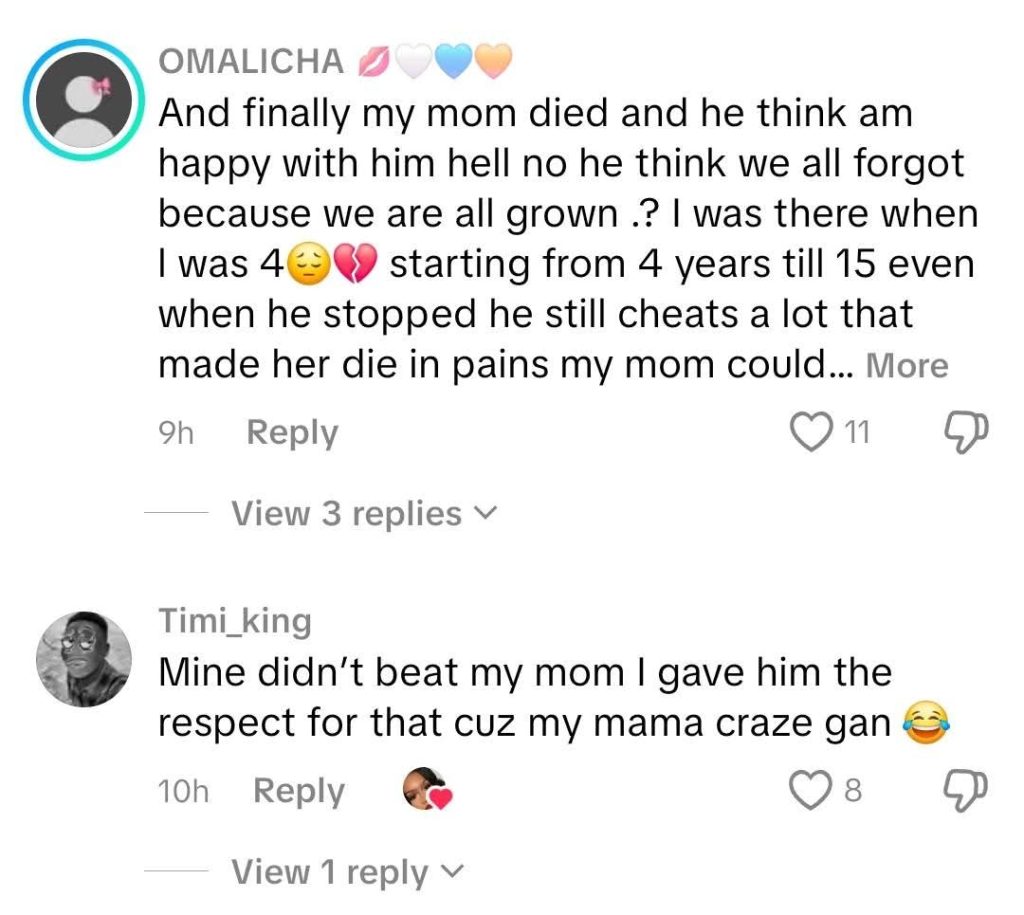Select the 10h timestamp
The width and height of the screenshot is (1024, 915).
pos(183,791)
